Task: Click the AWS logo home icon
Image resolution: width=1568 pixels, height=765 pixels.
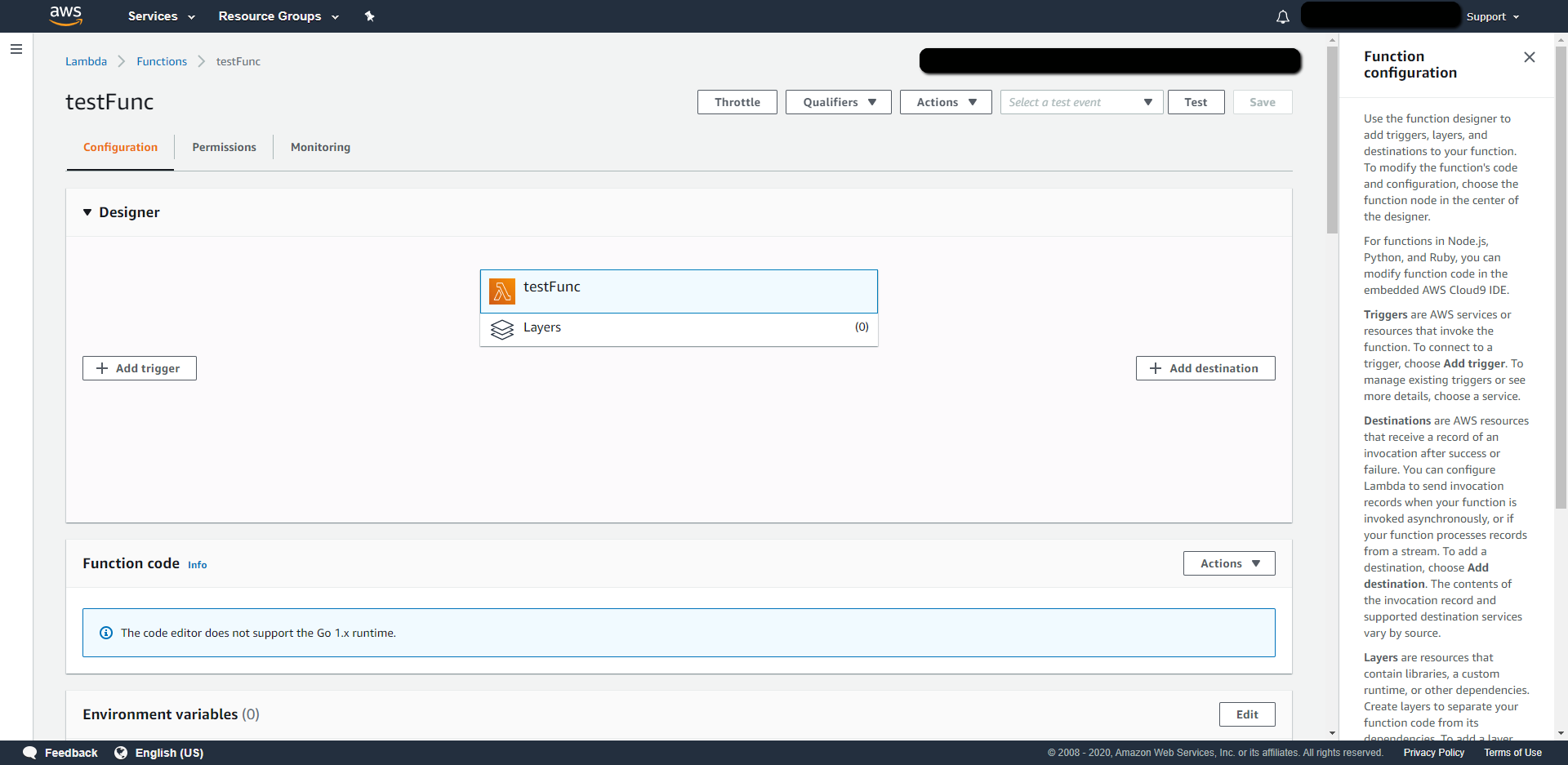Action: coord(66,16)
